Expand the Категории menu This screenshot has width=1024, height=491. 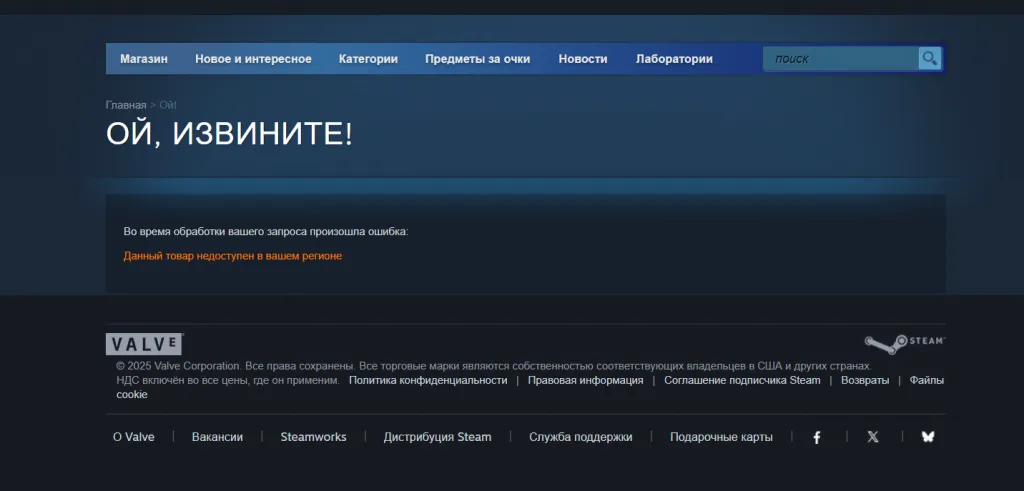click(368, 59)
